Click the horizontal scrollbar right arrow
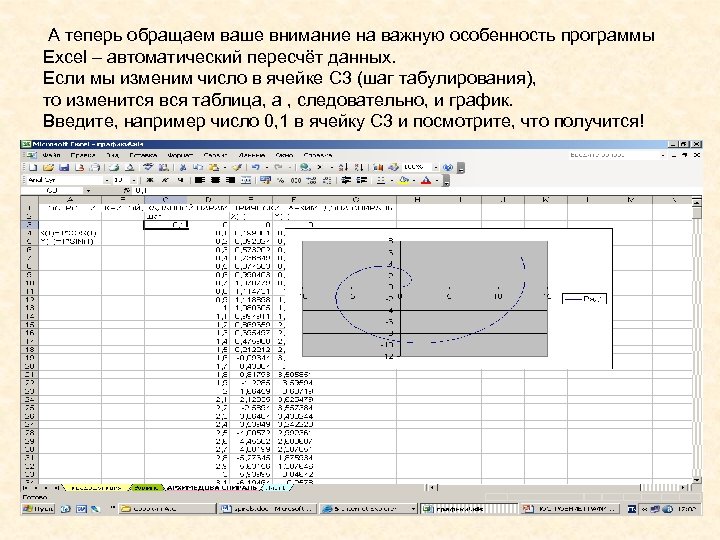Image resolution: width=720 pixels, height=540 pixels. pyautogui.click(x=684, y=488)
